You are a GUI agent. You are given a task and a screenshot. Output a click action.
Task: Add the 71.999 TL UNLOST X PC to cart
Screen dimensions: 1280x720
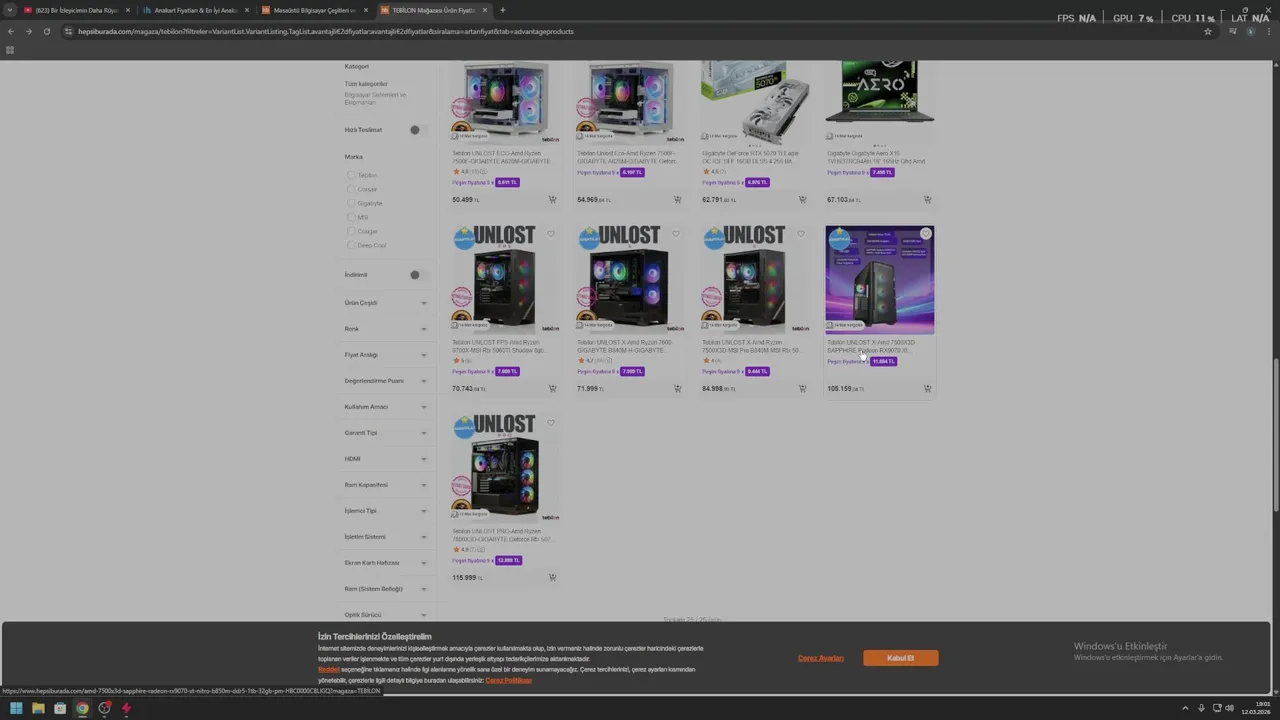677,388
